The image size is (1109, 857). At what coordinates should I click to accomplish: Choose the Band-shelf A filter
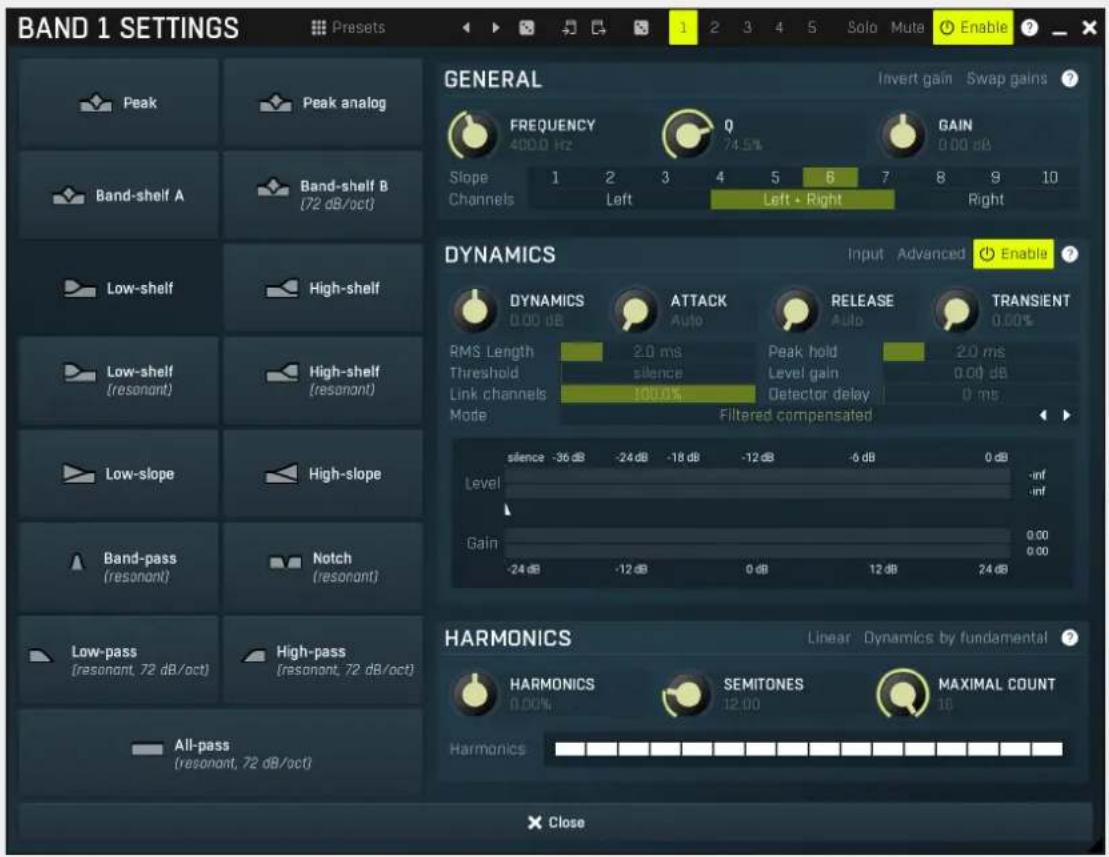119,196
